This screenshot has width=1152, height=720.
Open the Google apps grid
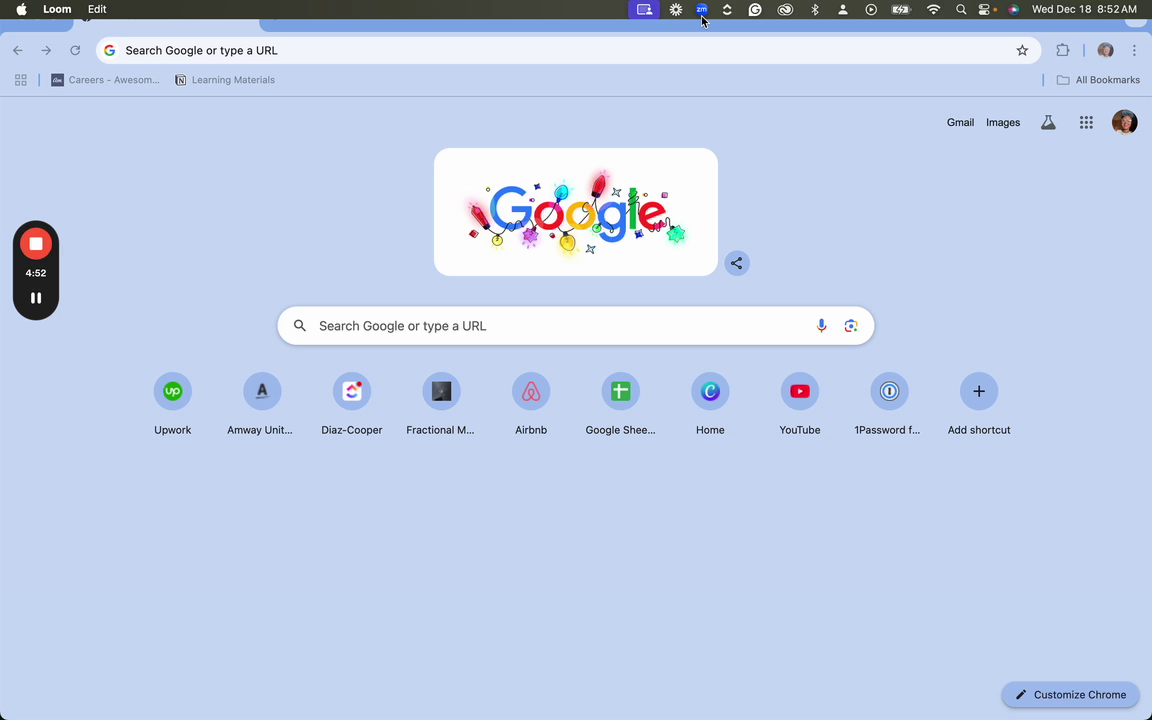pyautogui.click(x=1086, y=123)
